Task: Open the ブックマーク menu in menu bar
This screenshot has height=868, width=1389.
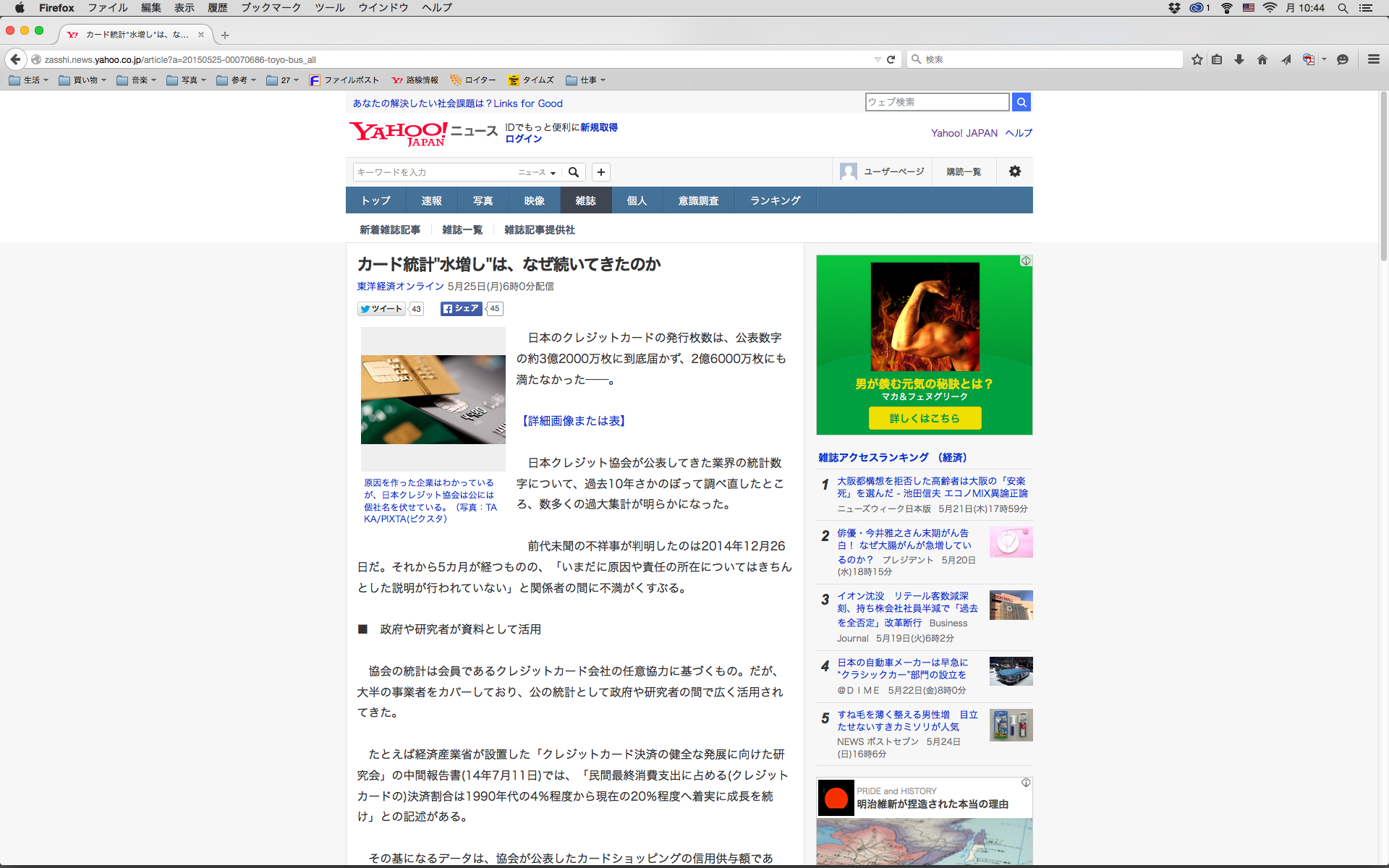Action: point(271,7)
